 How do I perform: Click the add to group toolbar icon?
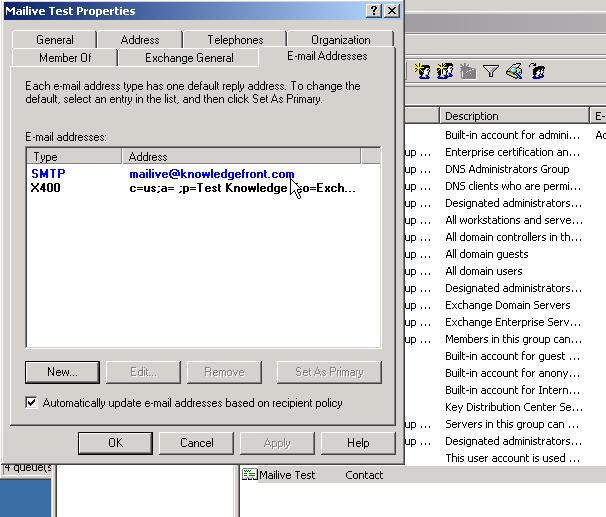coord(537,71)
